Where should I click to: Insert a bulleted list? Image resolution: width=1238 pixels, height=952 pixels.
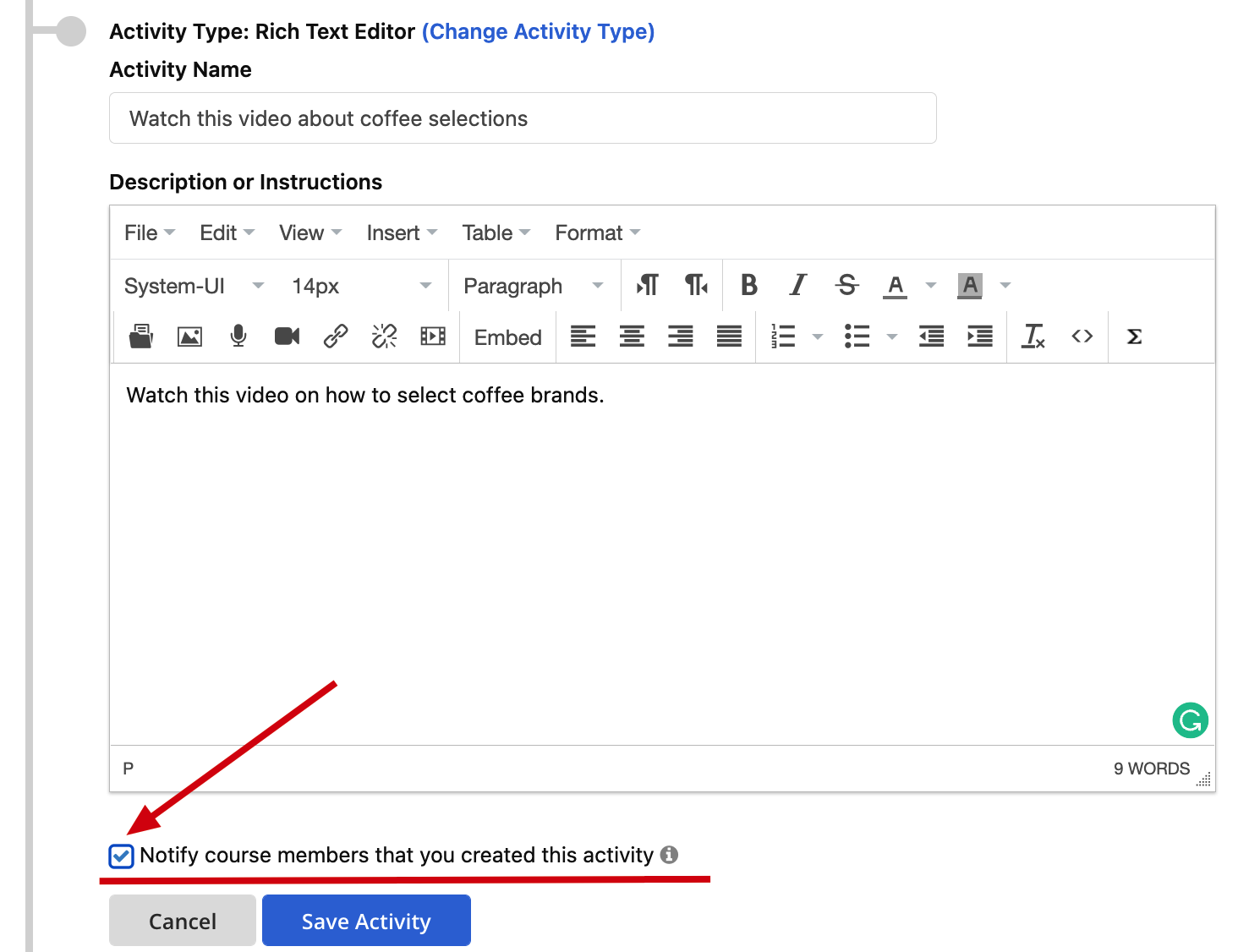click(x=857, y=336)
